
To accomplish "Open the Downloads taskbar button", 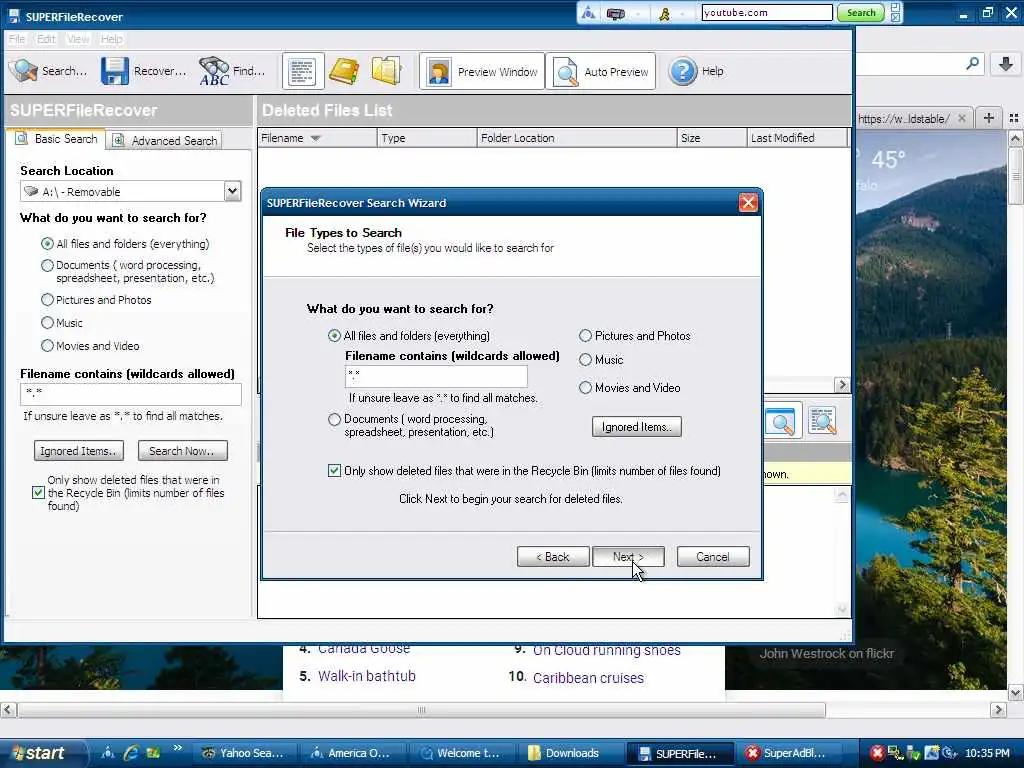I will coord(573,753).
